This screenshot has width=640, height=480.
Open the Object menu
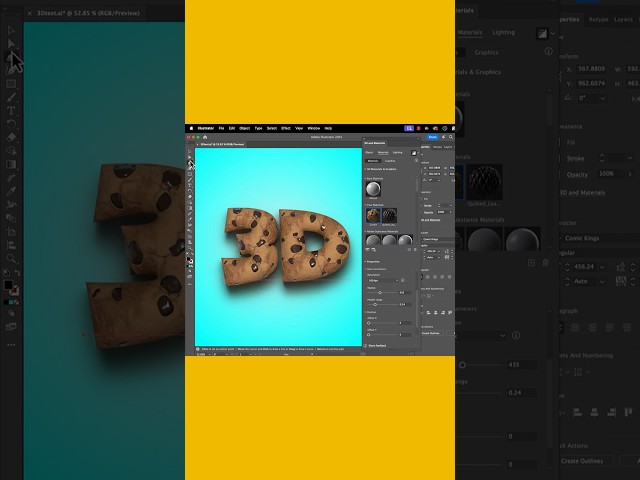[x=244, y=128]
